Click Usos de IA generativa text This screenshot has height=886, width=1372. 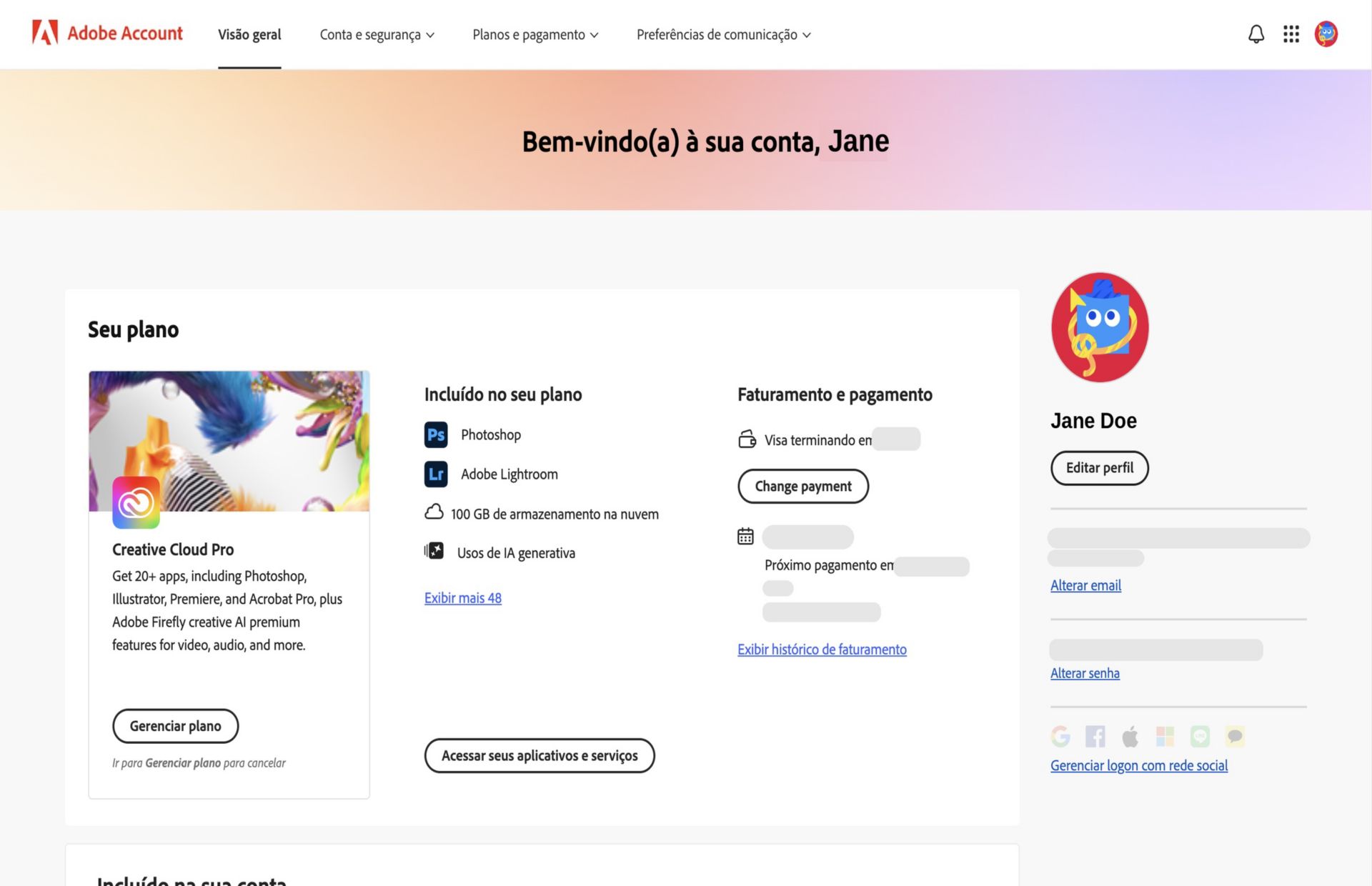516,553
